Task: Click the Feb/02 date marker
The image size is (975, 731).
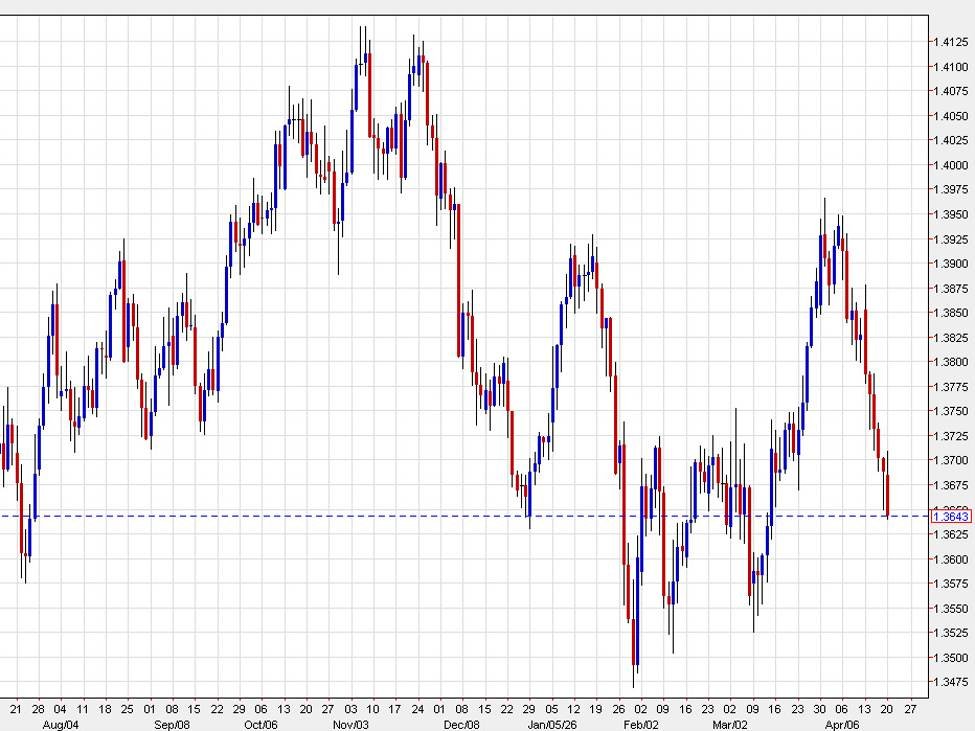Action: (640, 723)
